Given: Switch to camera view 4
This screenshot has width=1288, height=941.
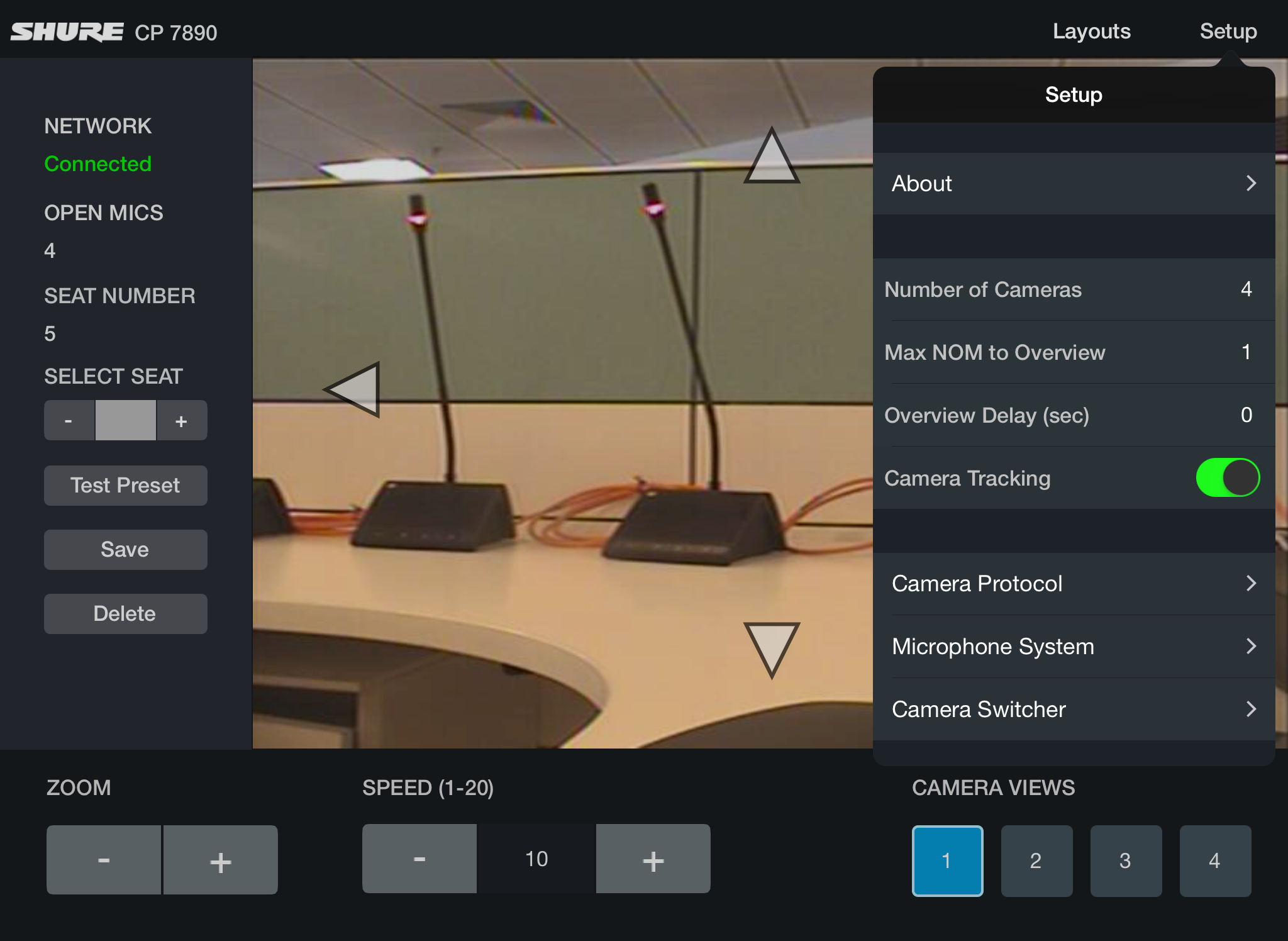Looking at the screenshot, I should coord(1214,860).
